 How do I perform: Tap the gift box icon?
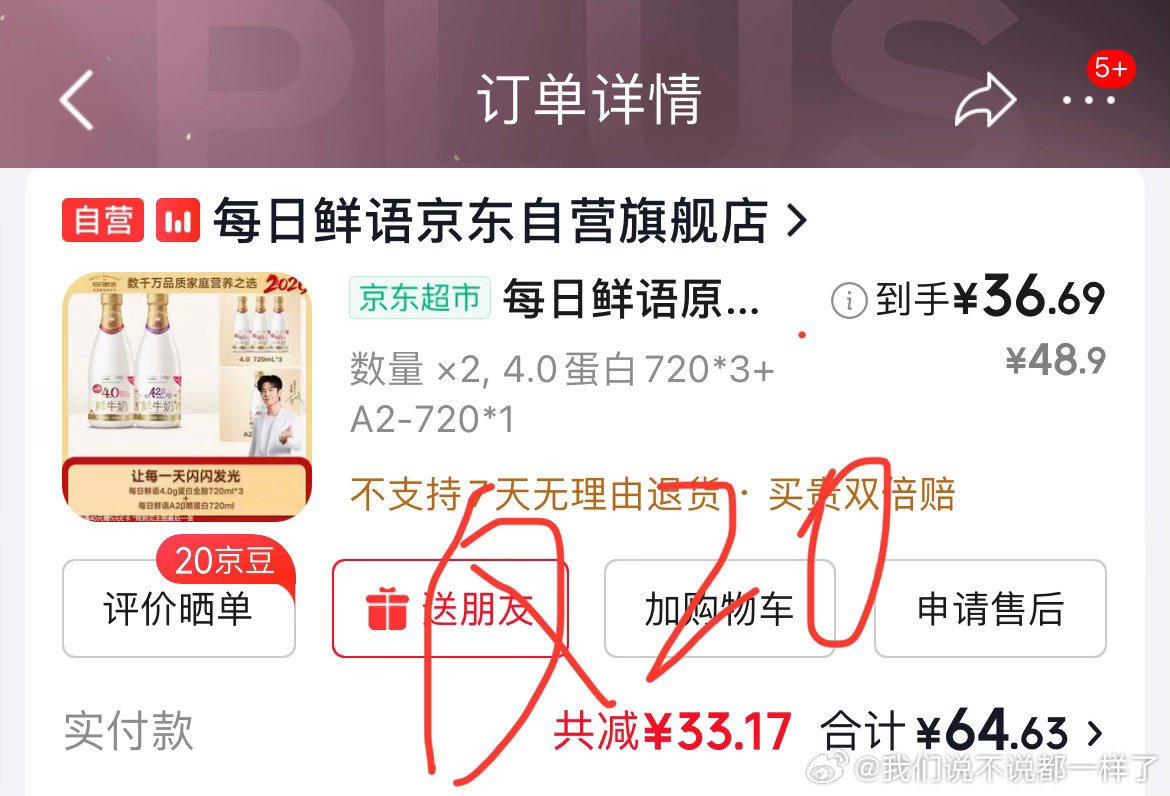click(387, 609)
